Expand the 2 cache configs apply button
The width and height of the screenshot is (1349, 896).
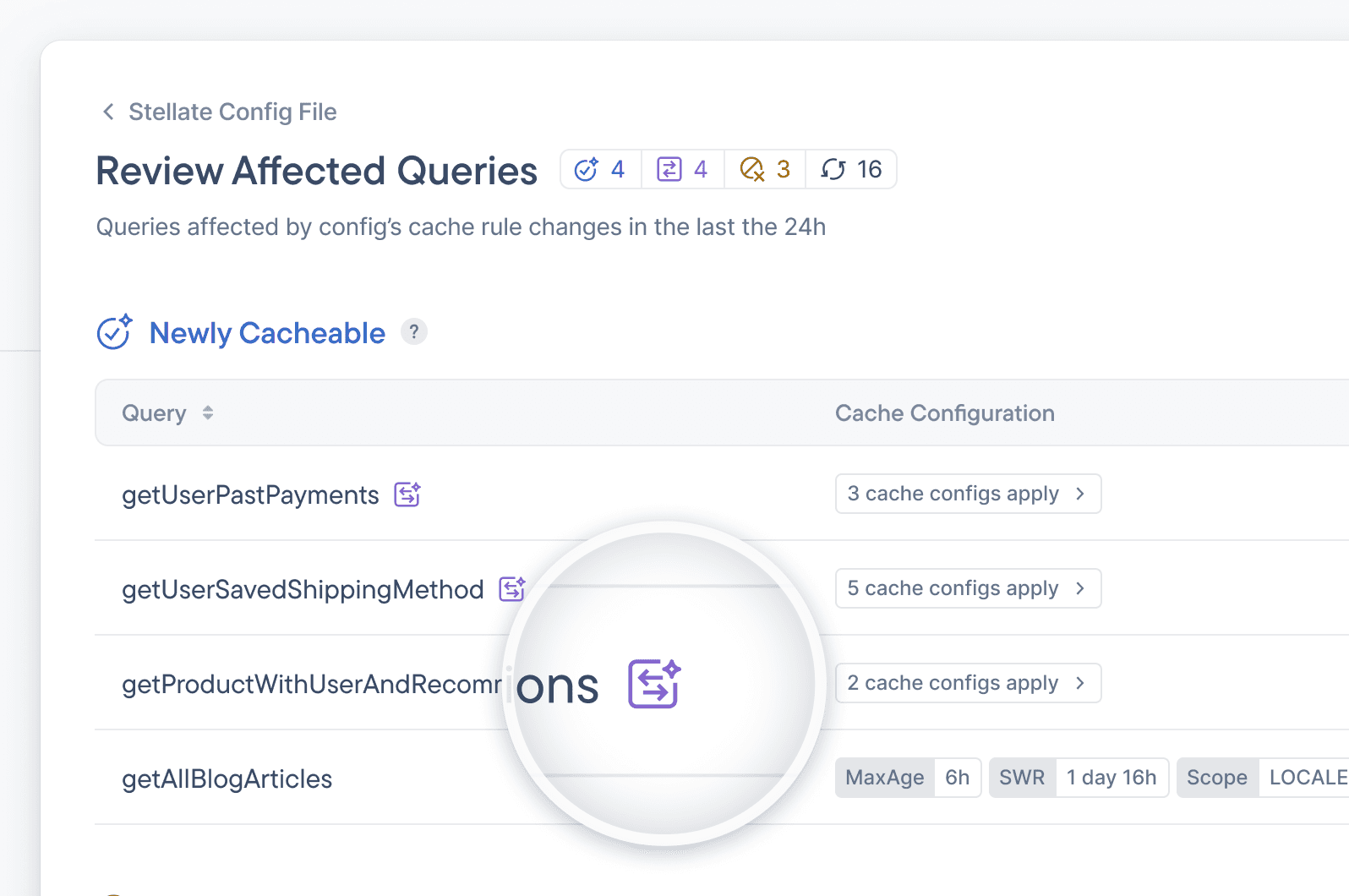968,683
